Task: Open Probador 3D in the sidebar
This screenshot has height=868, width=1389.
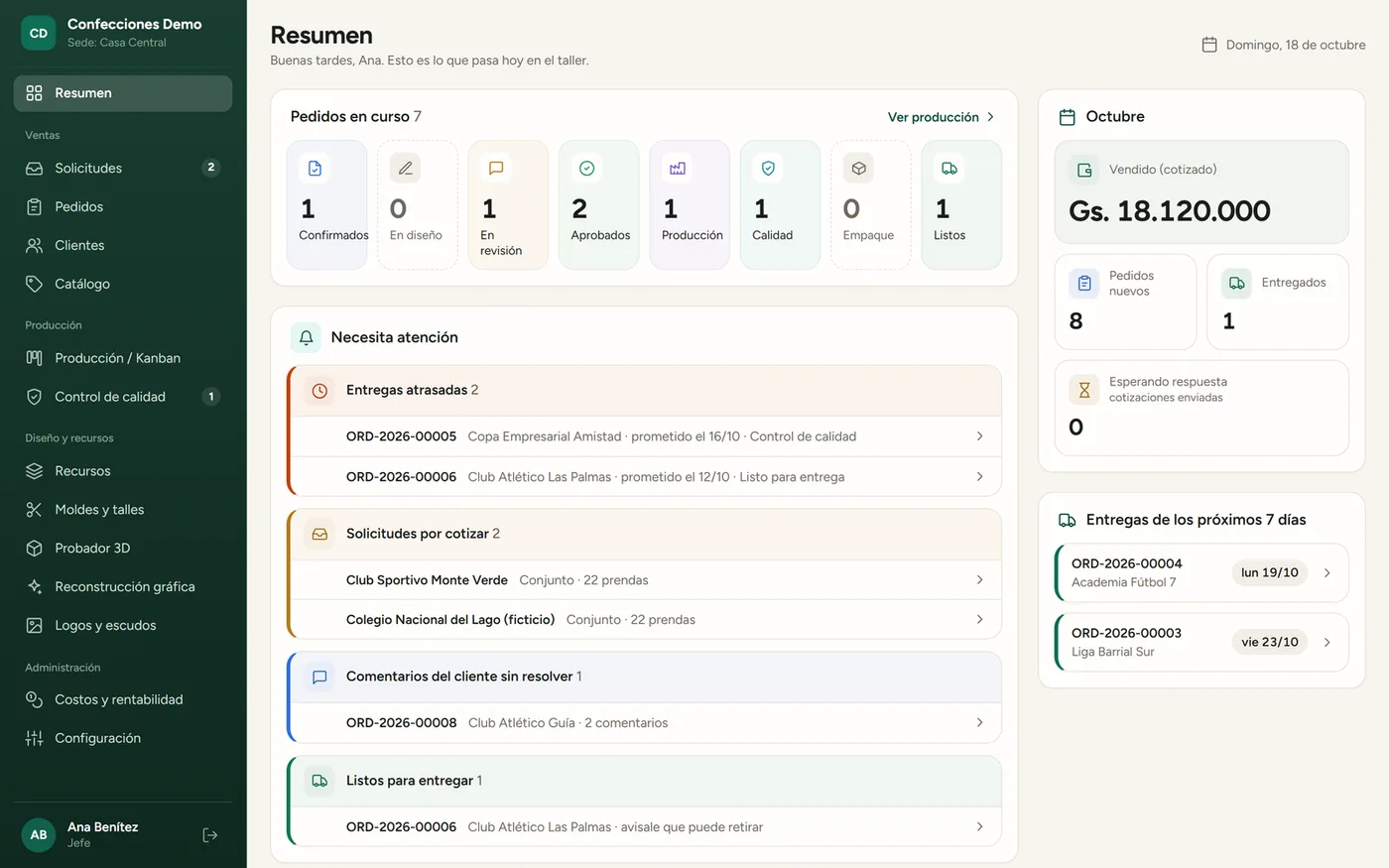Action: [123, 548]
